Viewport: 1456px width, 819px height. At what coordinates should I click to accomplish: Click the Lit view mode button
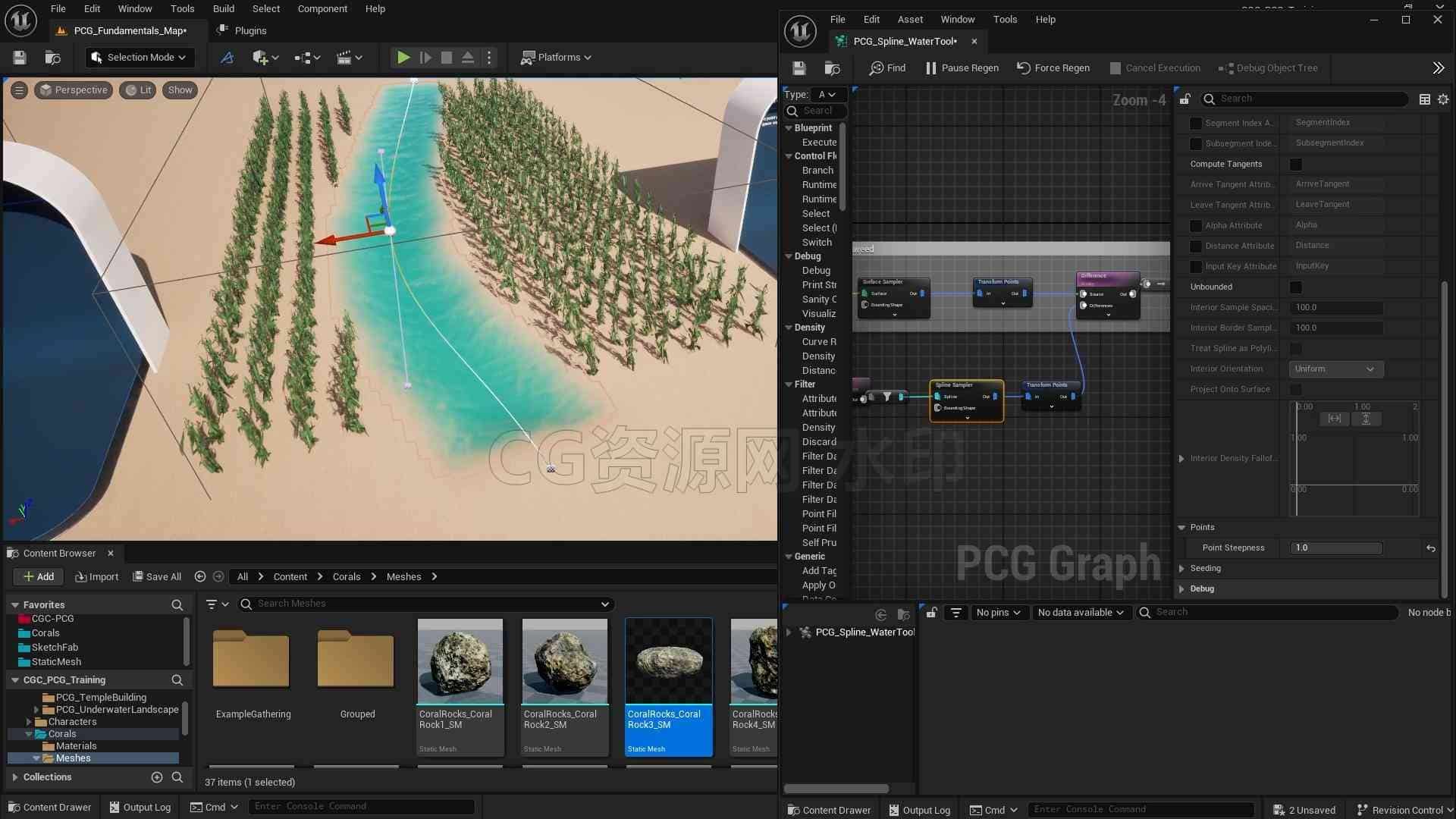(139, 90)
